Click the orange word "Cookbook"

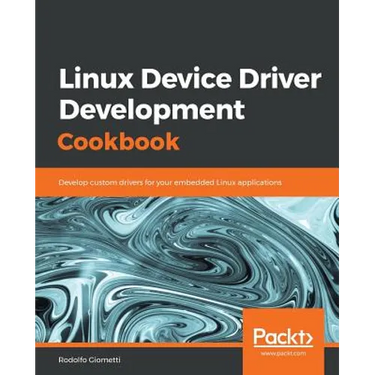click(x=119, y=141)
